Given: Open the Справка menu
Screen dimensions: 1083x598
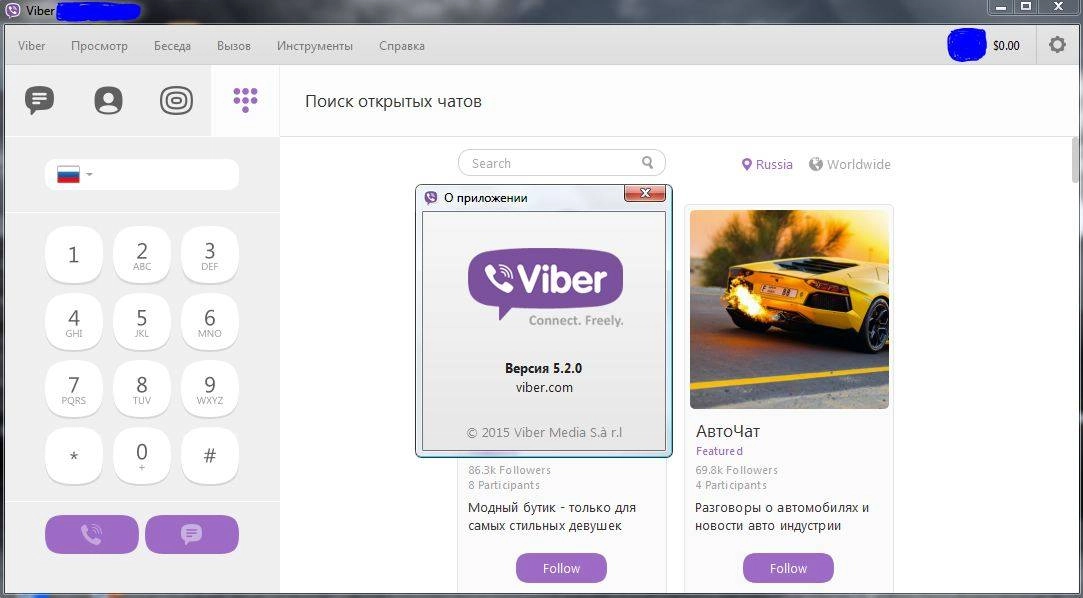Looking at the screenshot, I should click(402, 46).
